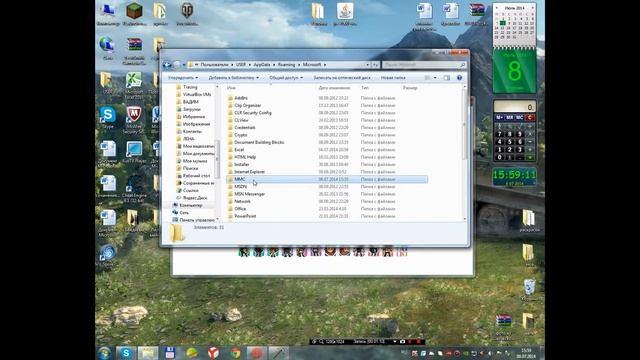
Task: Click the USER segment in the address bar
Action: 241,64
